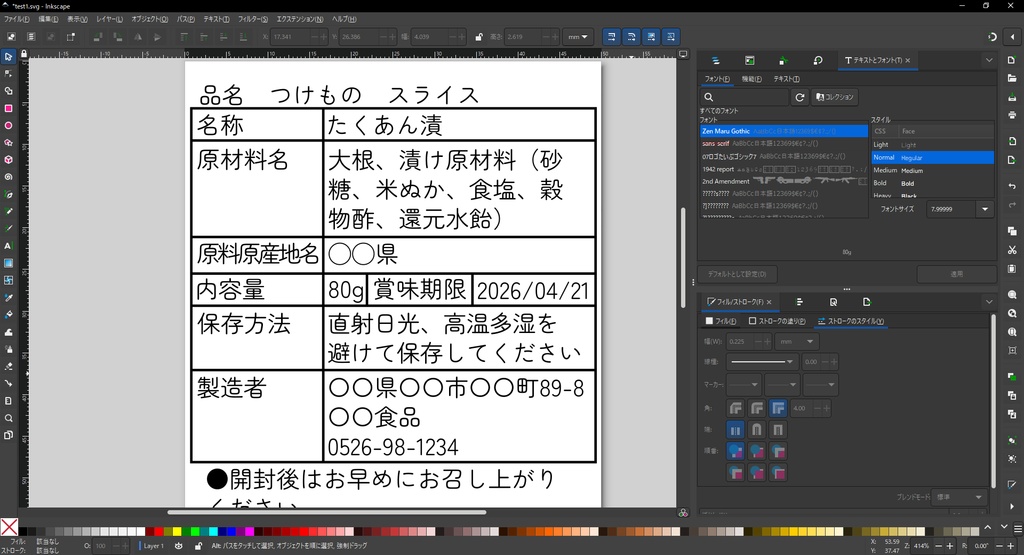This screenshot has width=1024, height=555.
Task: Toggle the miter join corner button
Action: pyautogui.click(x=778, y=409)
